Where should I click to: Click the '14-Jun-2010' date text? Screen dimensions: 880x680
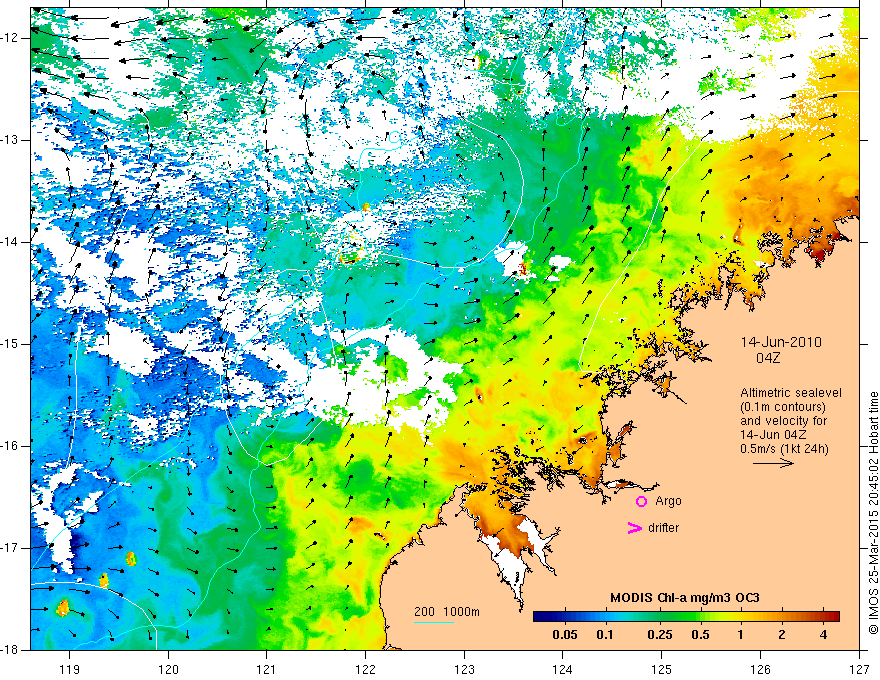pyautogui.click(x=781, y=342)
